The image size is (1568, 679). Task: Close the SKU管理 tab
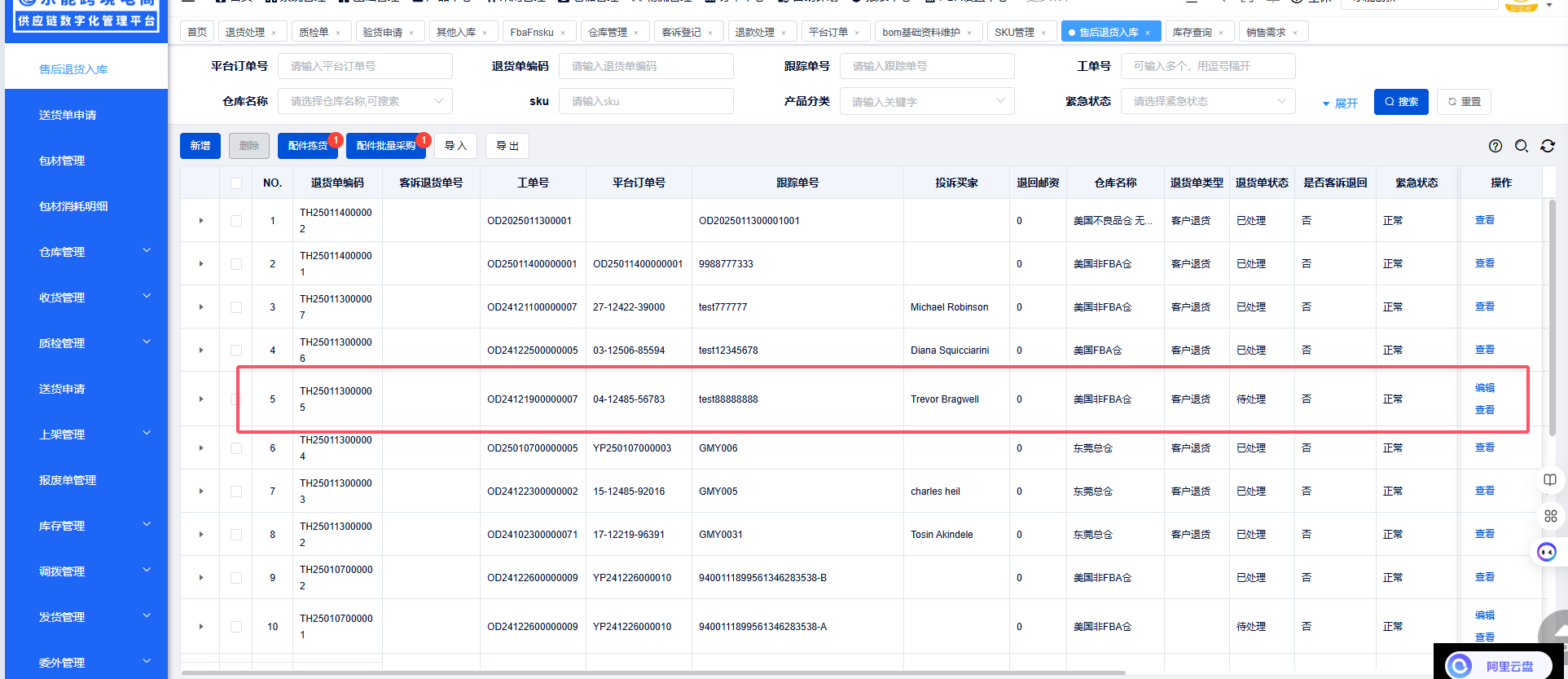point(1043,33)
